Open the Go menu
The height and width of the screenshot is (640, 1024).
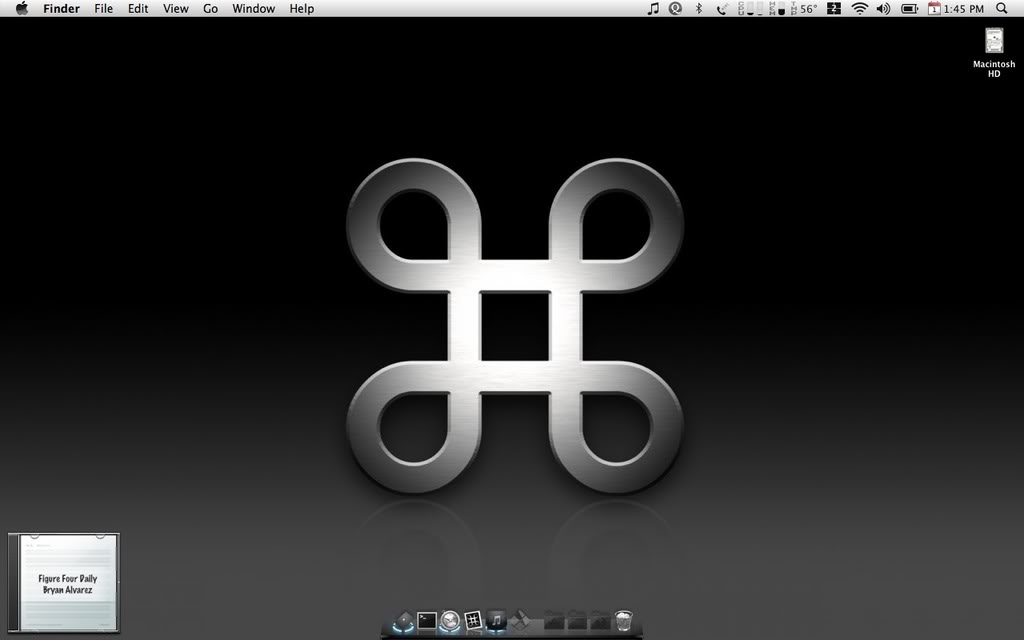pyautogui.click(x=210, y=8)
